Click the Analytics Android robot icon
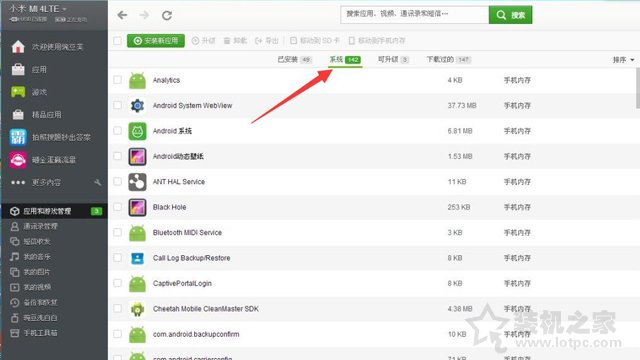 coord(137,80)
